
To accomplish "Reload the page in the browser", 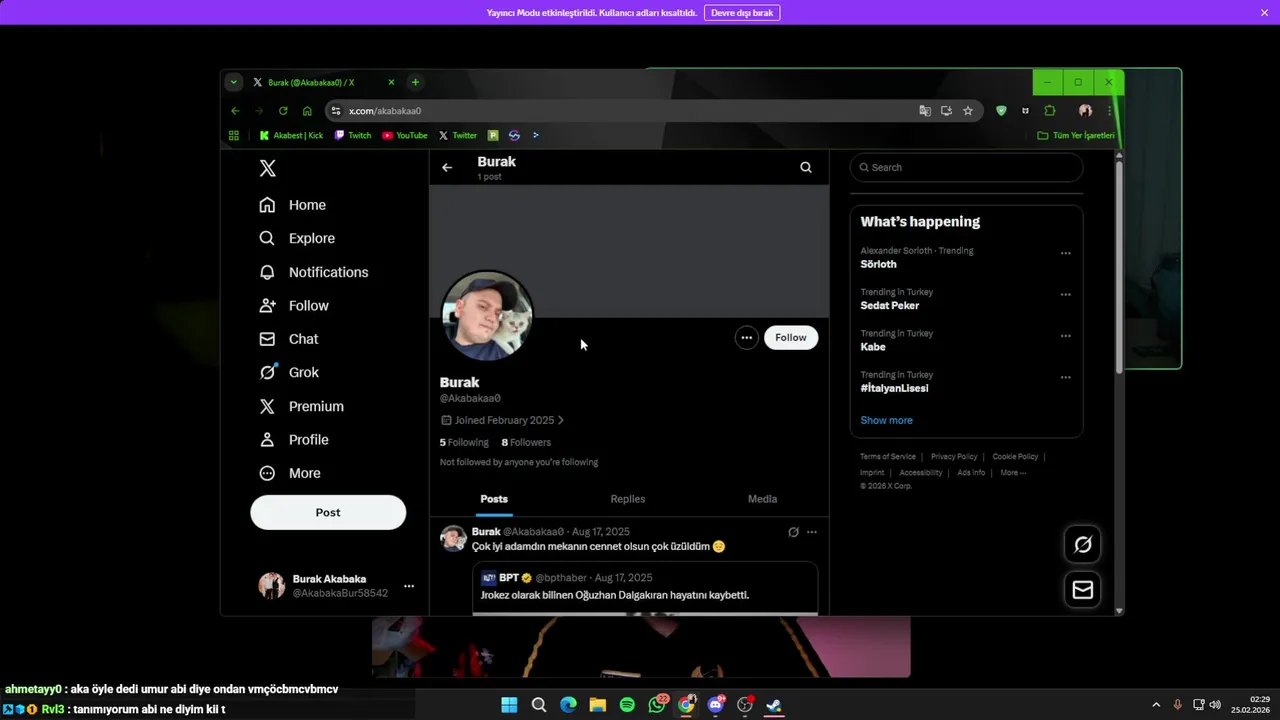I will (x=283, y=111).
